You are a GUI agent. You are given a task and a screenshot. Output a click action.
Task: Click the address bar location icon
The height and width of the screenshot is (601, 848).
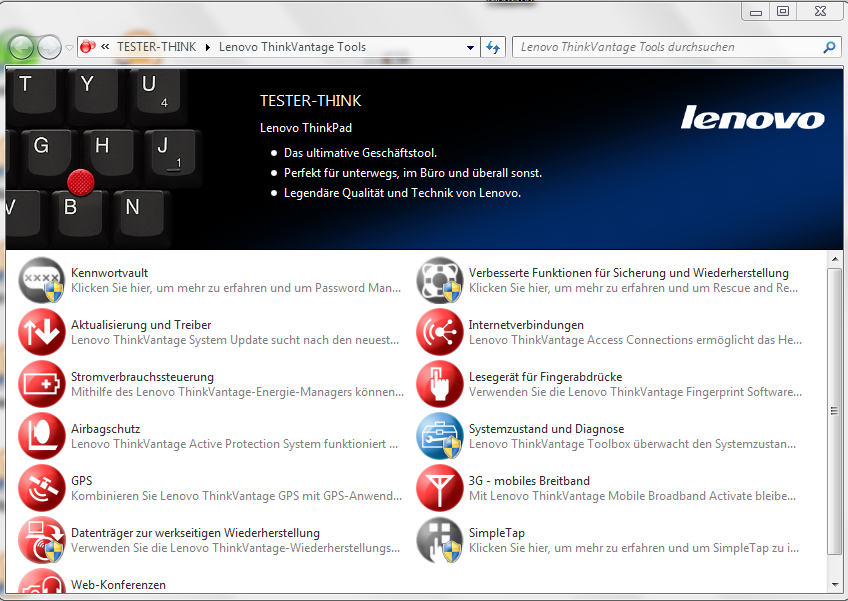(x=88, y=47)
